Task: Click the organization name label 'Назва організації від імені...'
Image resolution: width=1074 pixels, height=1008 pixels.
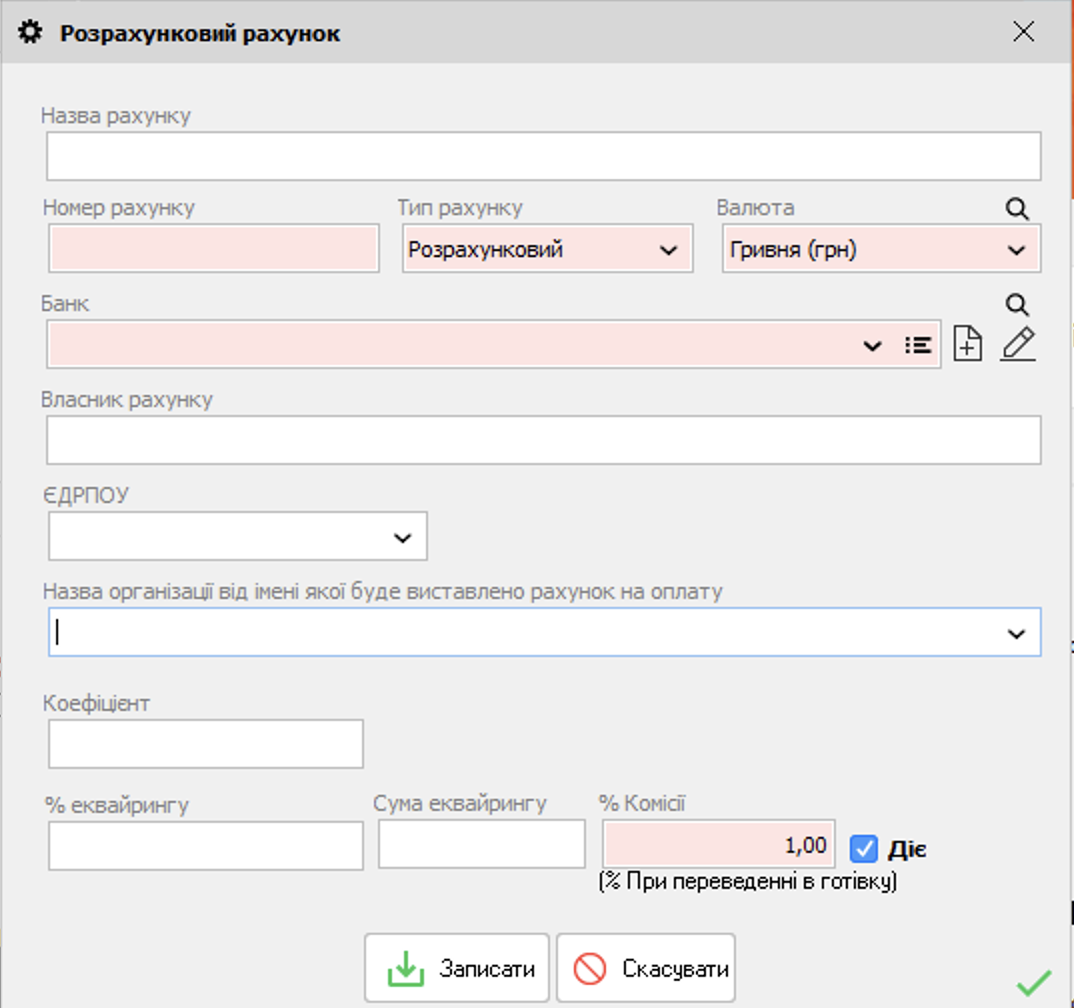Action: pos(382,591)
